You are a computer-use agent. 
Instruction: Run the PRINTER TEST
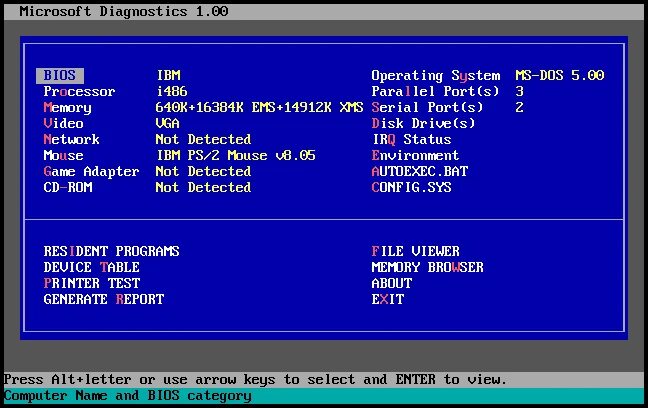pos(92,284)
